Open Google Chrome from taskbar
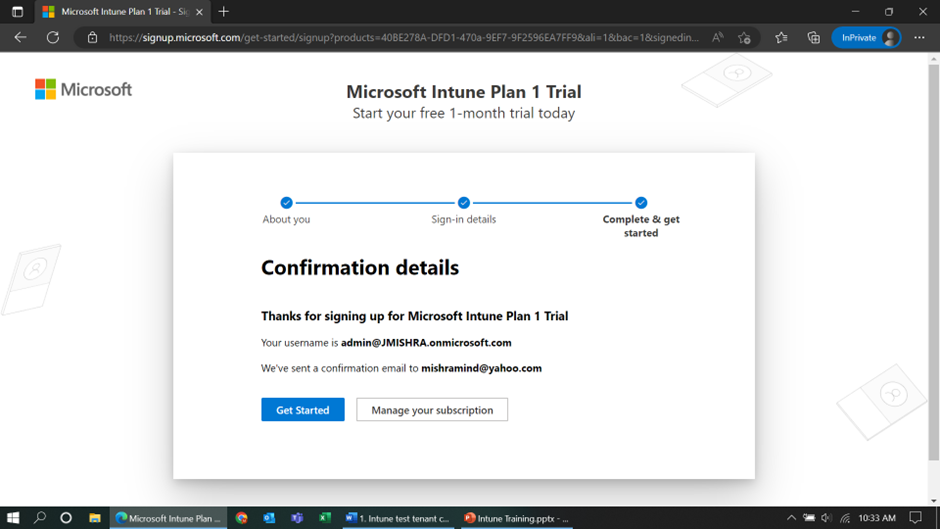The height and width of the screenshot is (529, 940). 242,518
